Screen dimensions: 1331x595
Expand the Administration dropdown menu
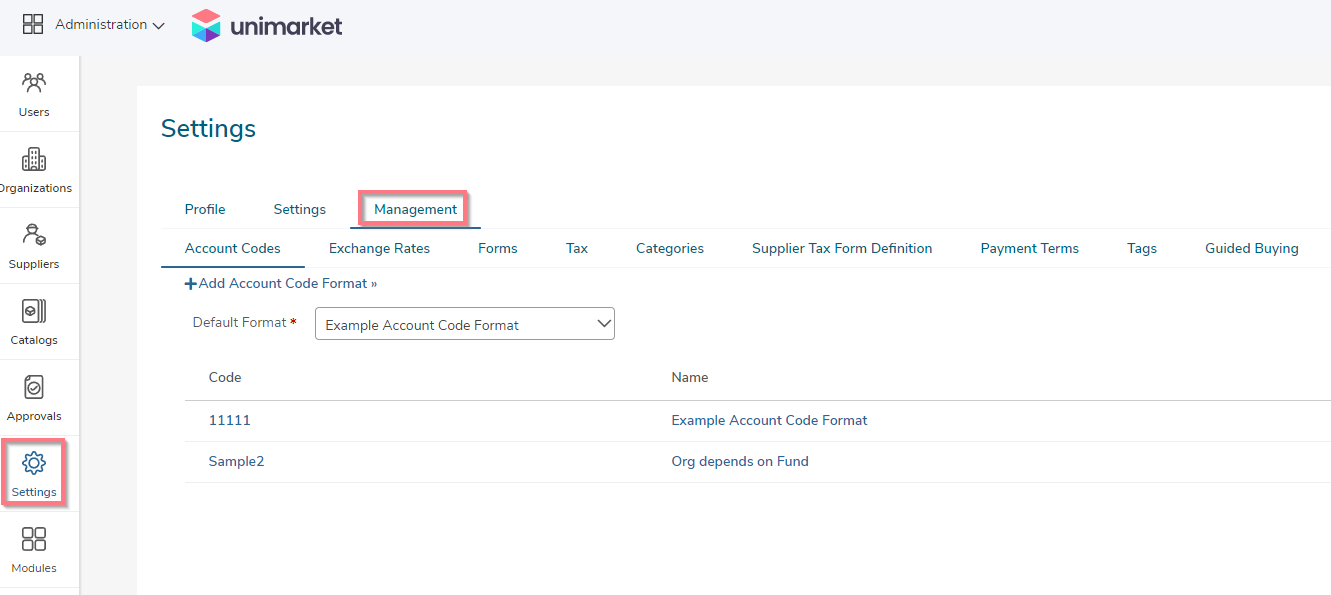pos(110,25)
